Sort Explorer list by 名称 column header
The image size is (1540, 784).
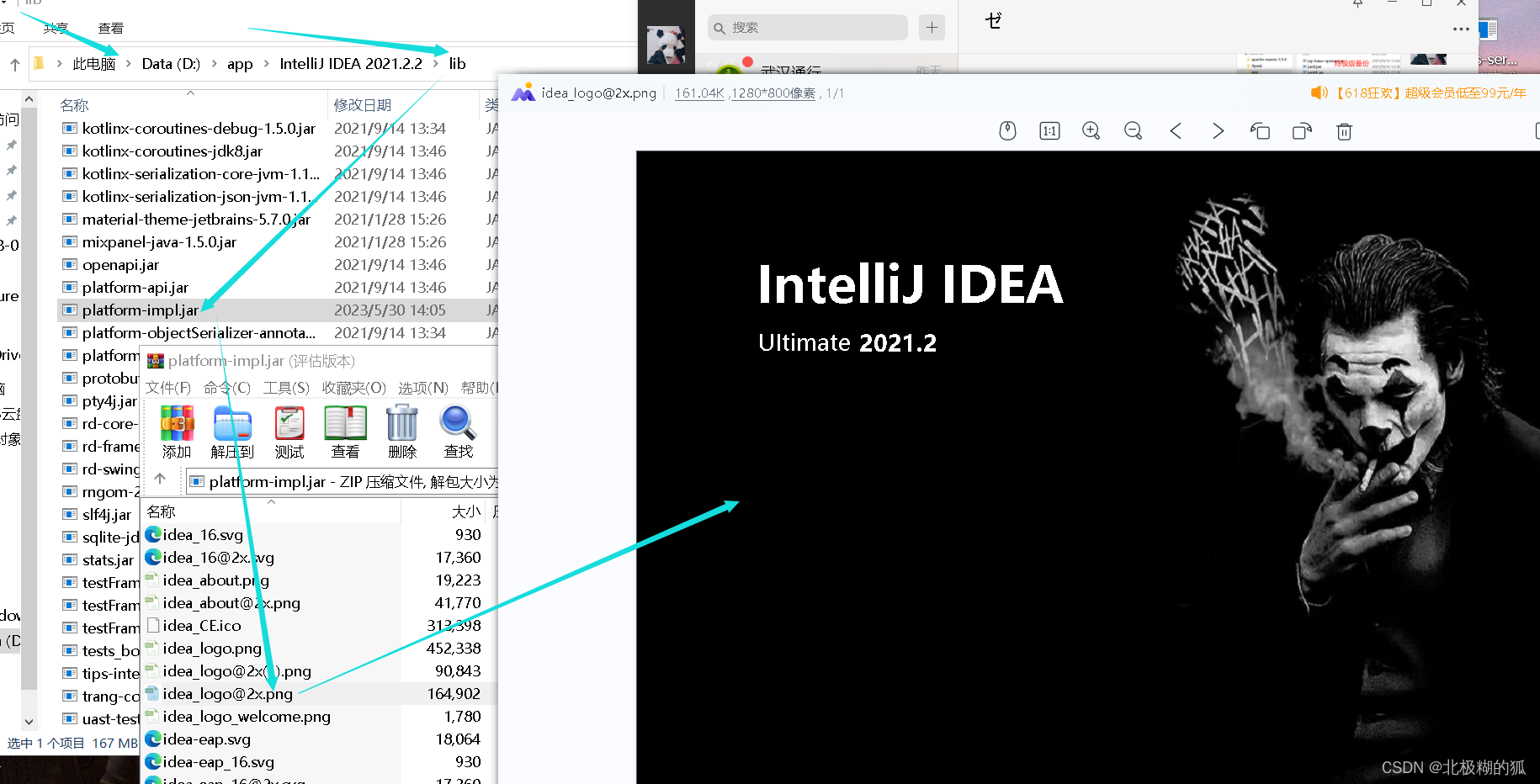(74, 105)
